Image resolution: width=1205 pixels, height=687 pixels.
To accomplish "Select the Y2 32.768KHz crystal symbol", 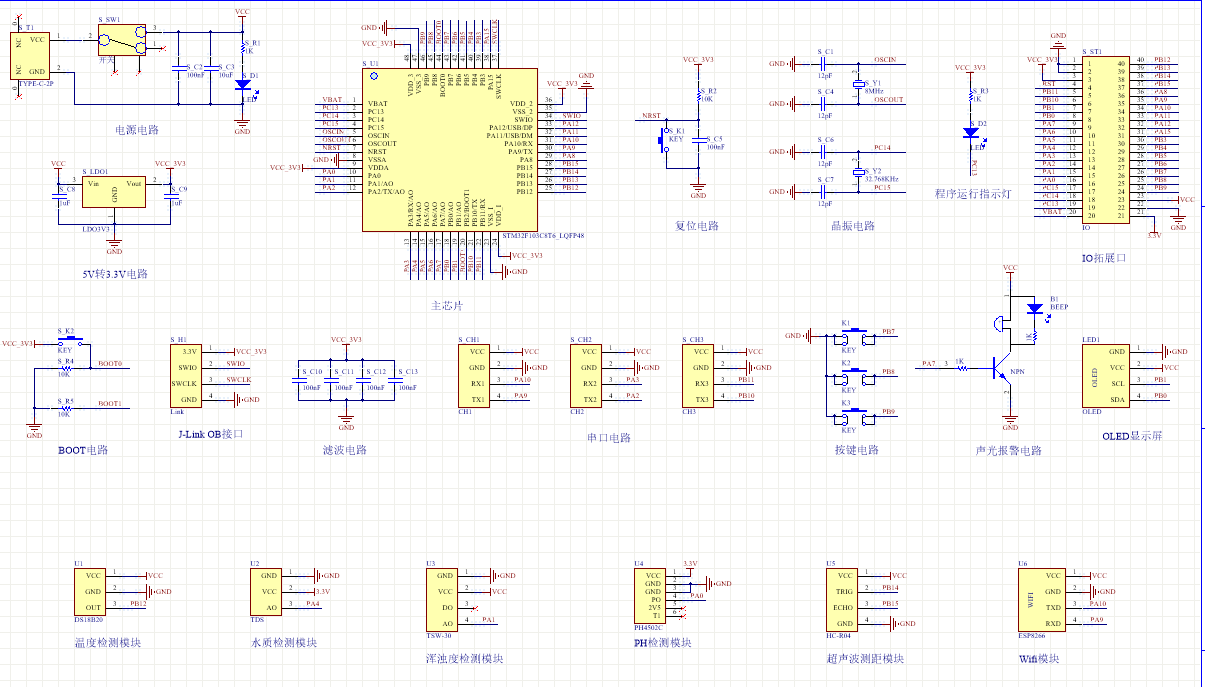I will click(857, 172).
